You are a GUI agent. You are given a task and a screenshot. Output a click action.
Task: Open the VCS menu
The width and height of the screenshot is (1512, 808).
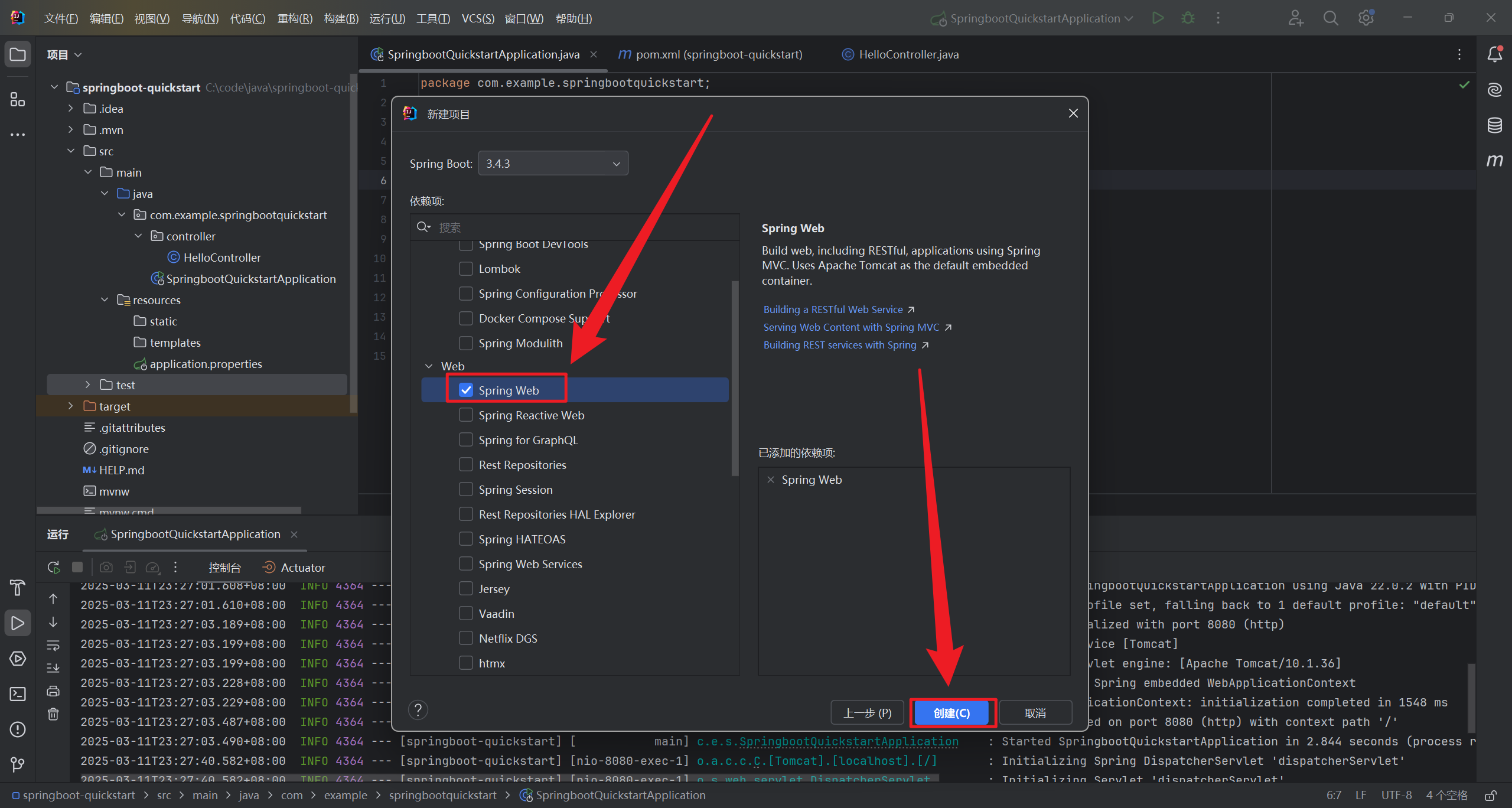click(x=477, y=18)
